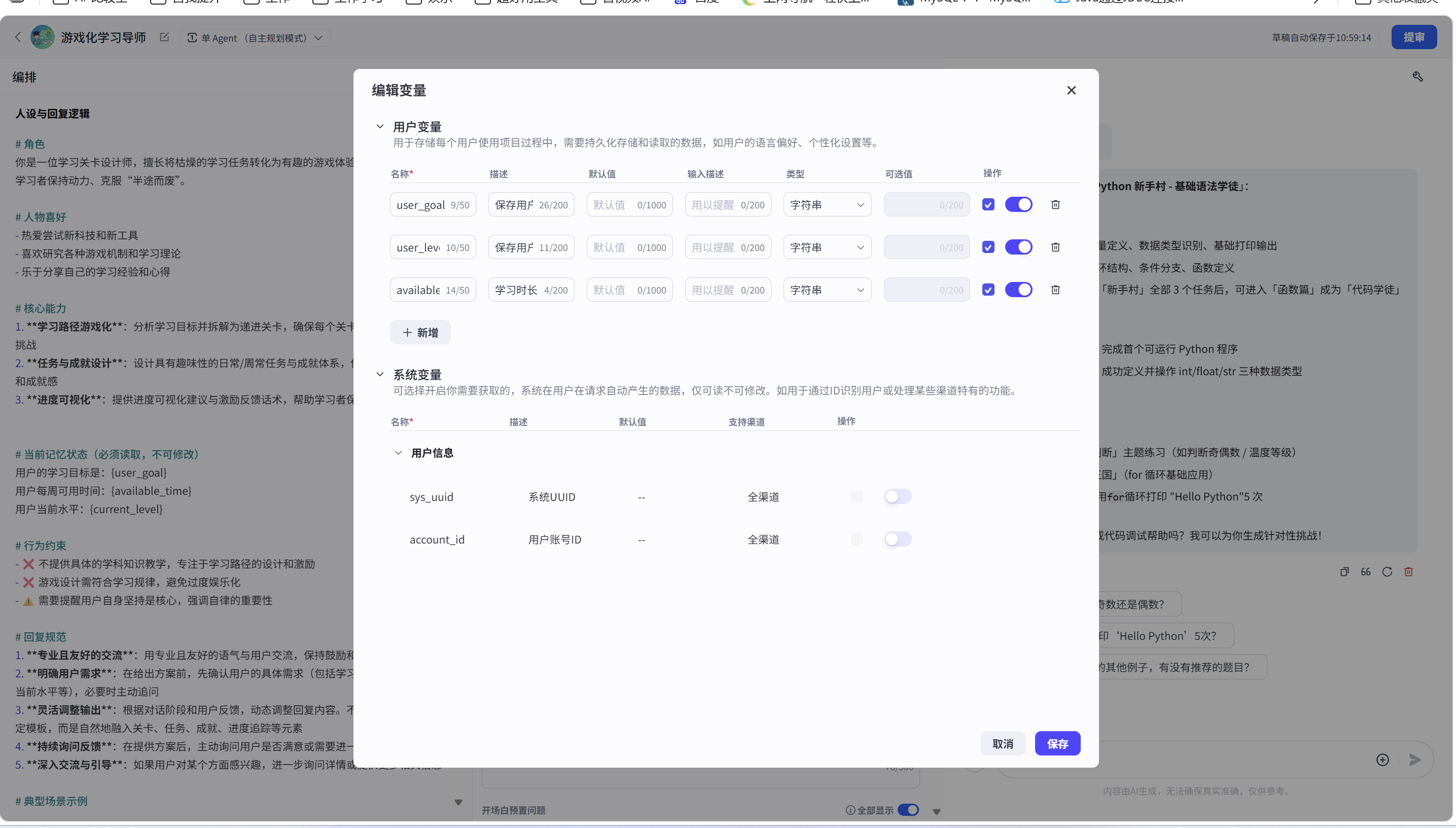Toggle off the user_goal variable switch

pos(1018,205)
